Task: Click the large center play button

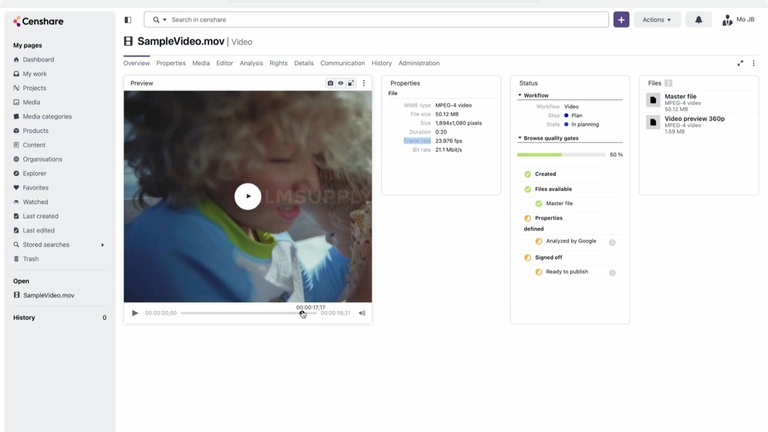Action: (248, 196)
